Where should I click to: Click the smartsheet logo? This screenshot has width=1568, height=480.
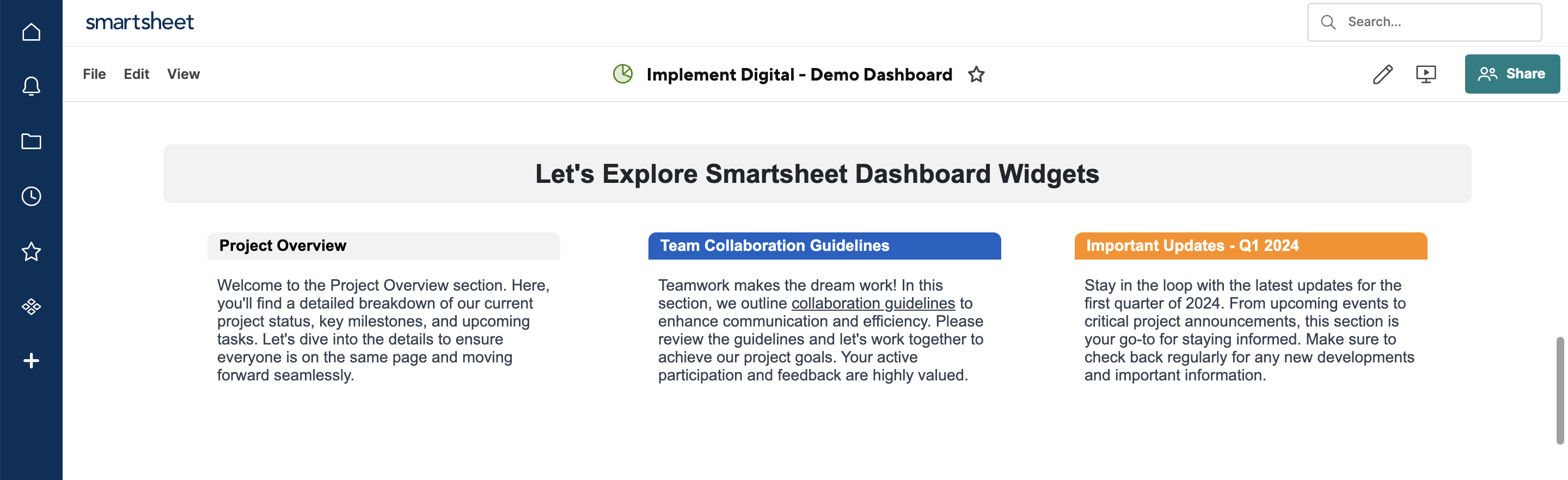(x=139, y=22)
